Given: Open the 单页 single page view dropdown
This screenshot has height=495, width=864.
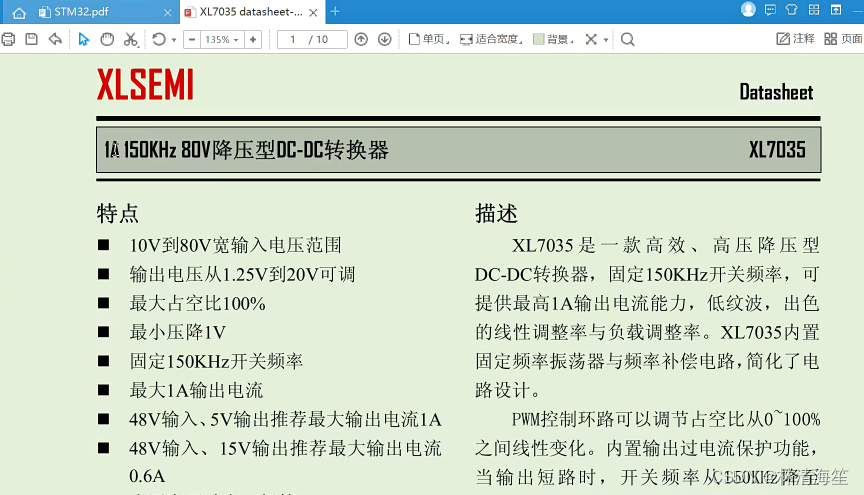Looking at the screenshot, I should pos(429,39).
